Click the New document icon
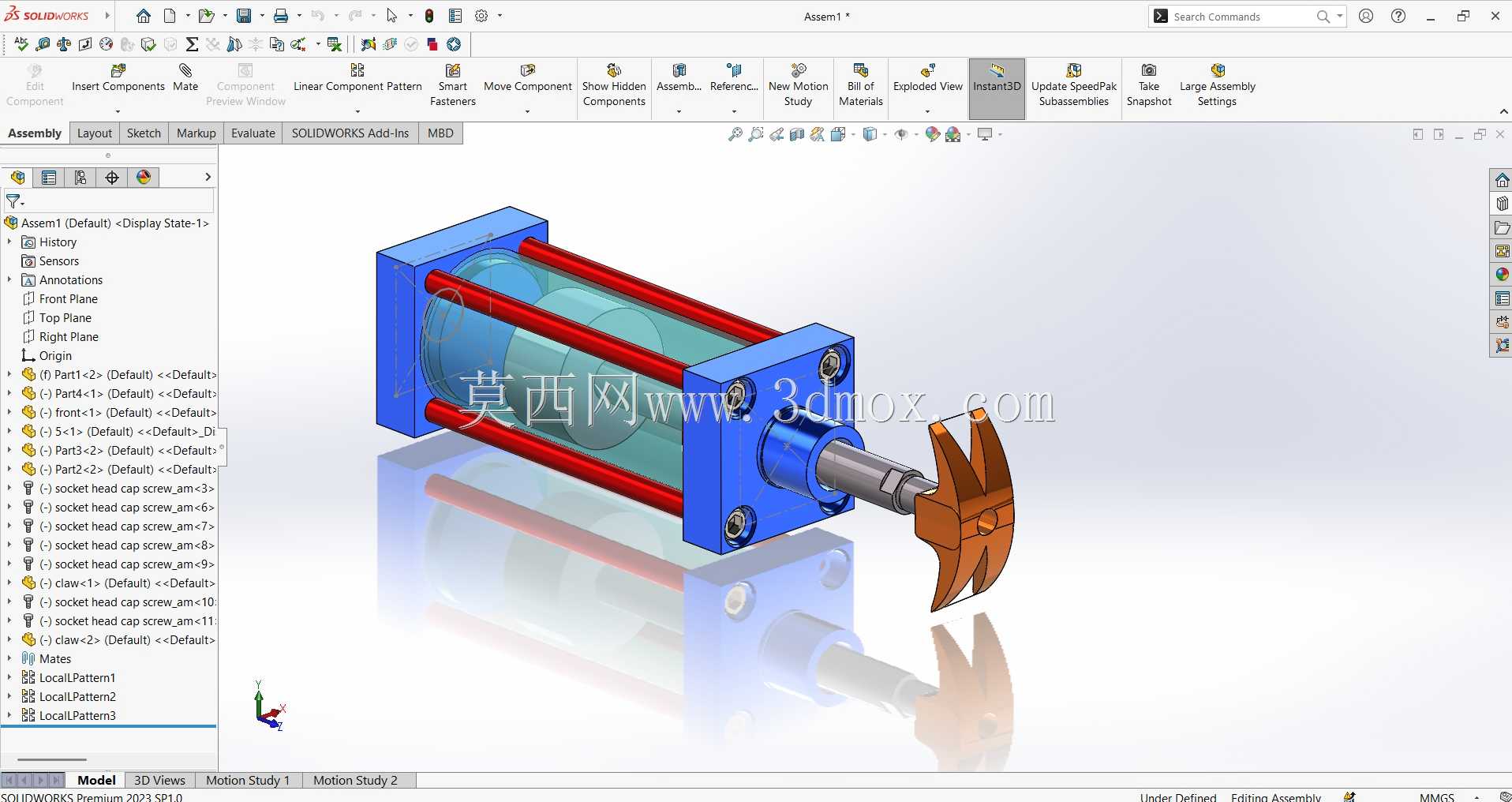Screen dimensions: 1512x802 [170, 16]
